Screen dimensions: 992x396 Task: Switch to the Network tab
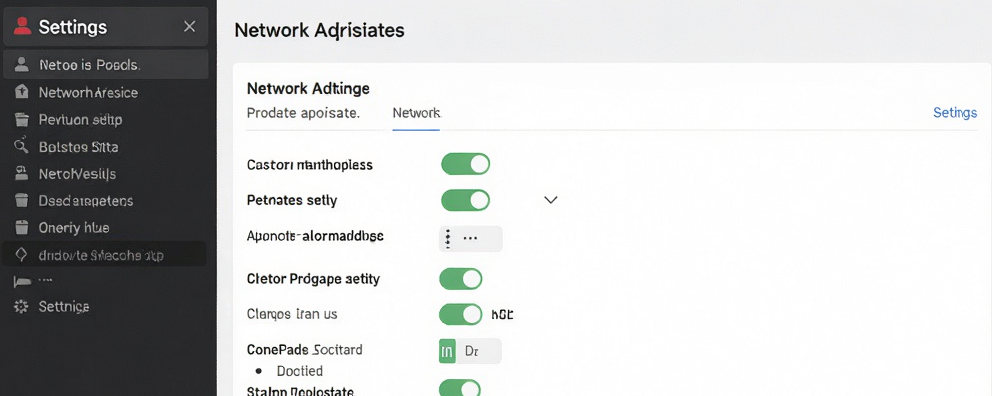(x=416, y=113)
